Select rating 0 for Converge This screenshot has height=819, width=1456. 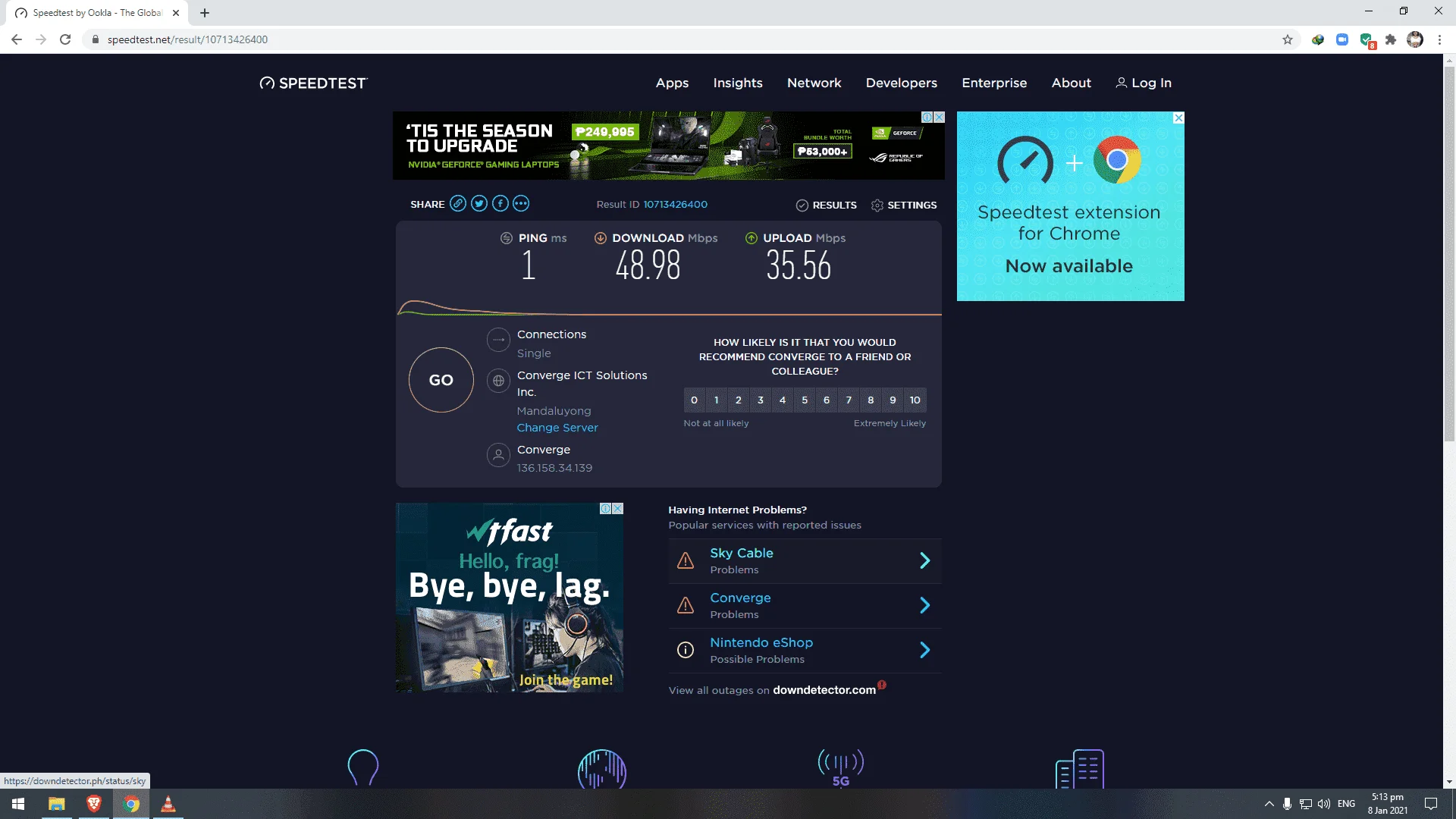(694, 400)
